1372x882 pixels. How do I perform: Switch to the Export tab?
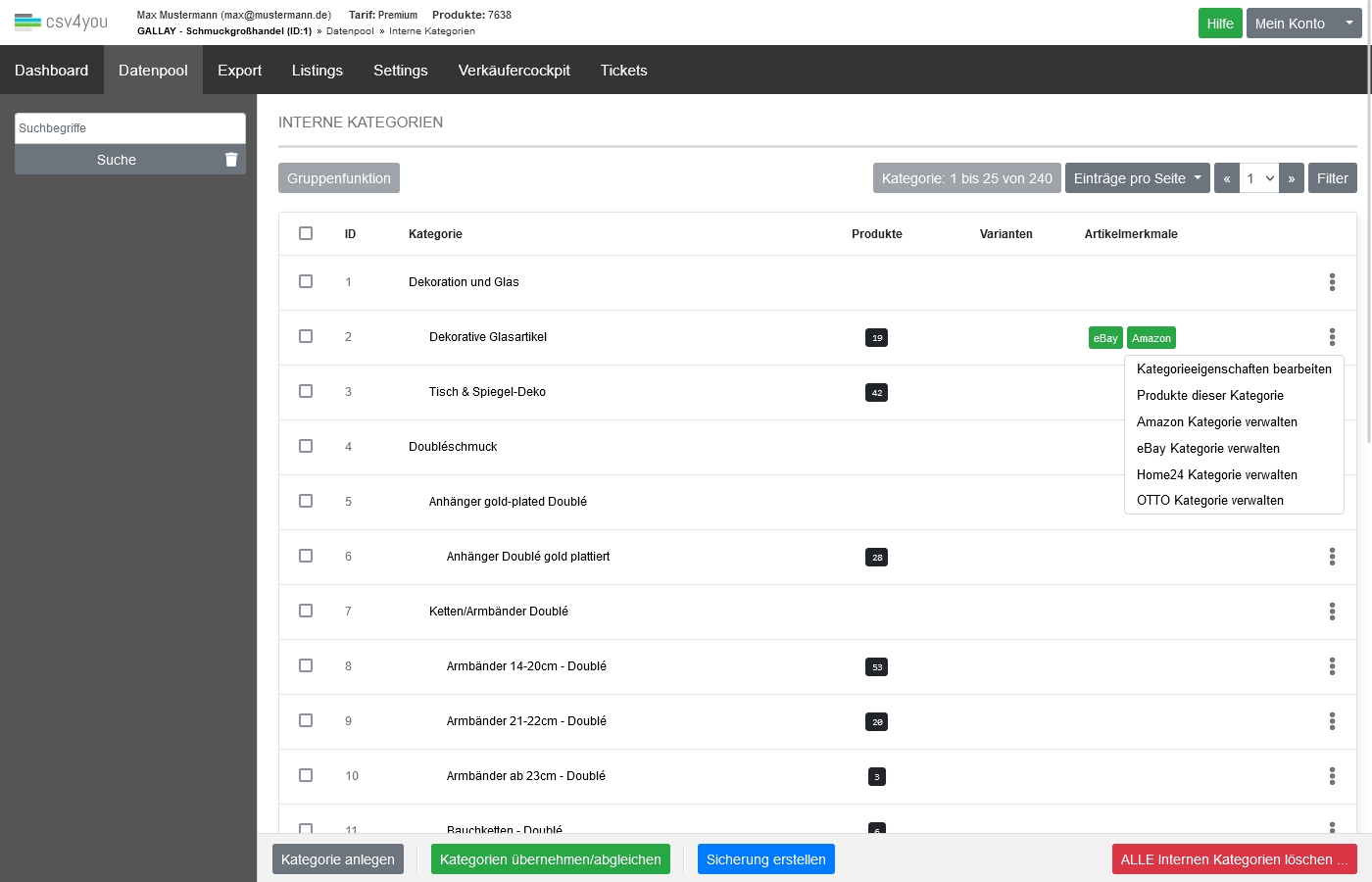click(x=239, y=71)
